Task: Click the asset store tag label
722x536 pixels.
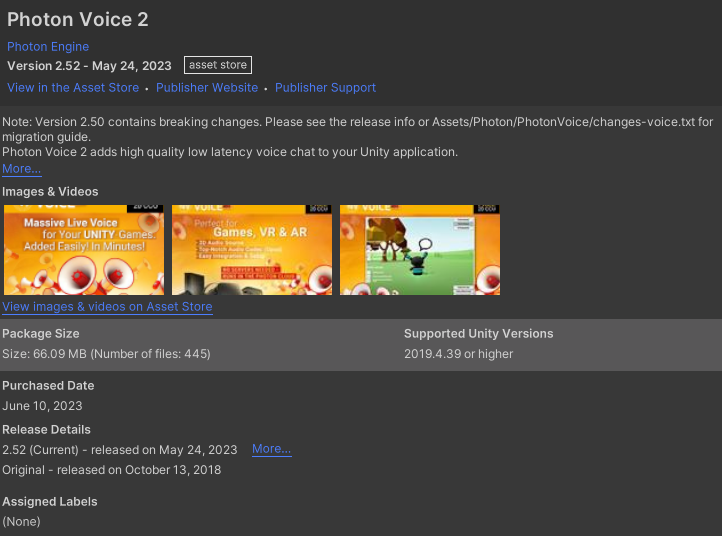Action: (x=218, y=65)
